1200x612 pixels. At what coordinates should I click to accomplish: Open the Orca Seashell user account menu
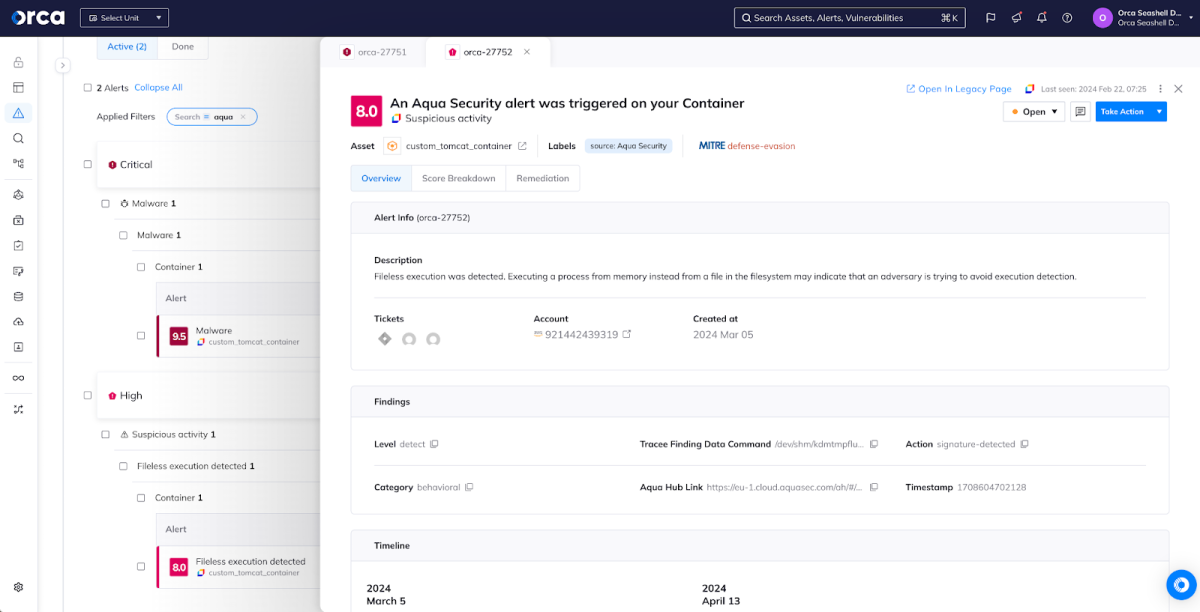pos(1145,18)
